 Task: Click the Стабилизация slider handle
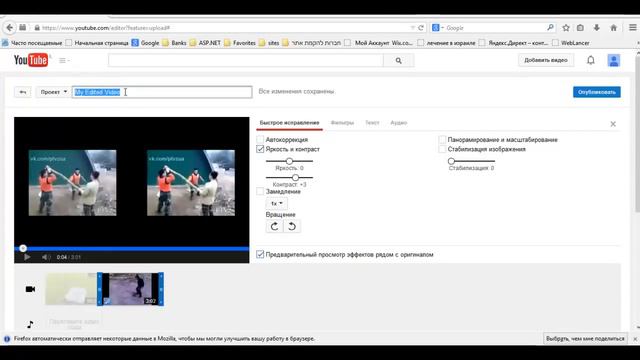(x=451, y=161)
